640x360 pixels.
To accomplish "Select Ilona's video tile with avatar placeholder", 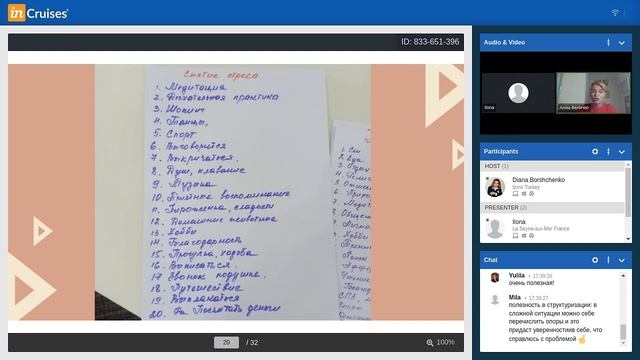I will [x=518, y=93].
